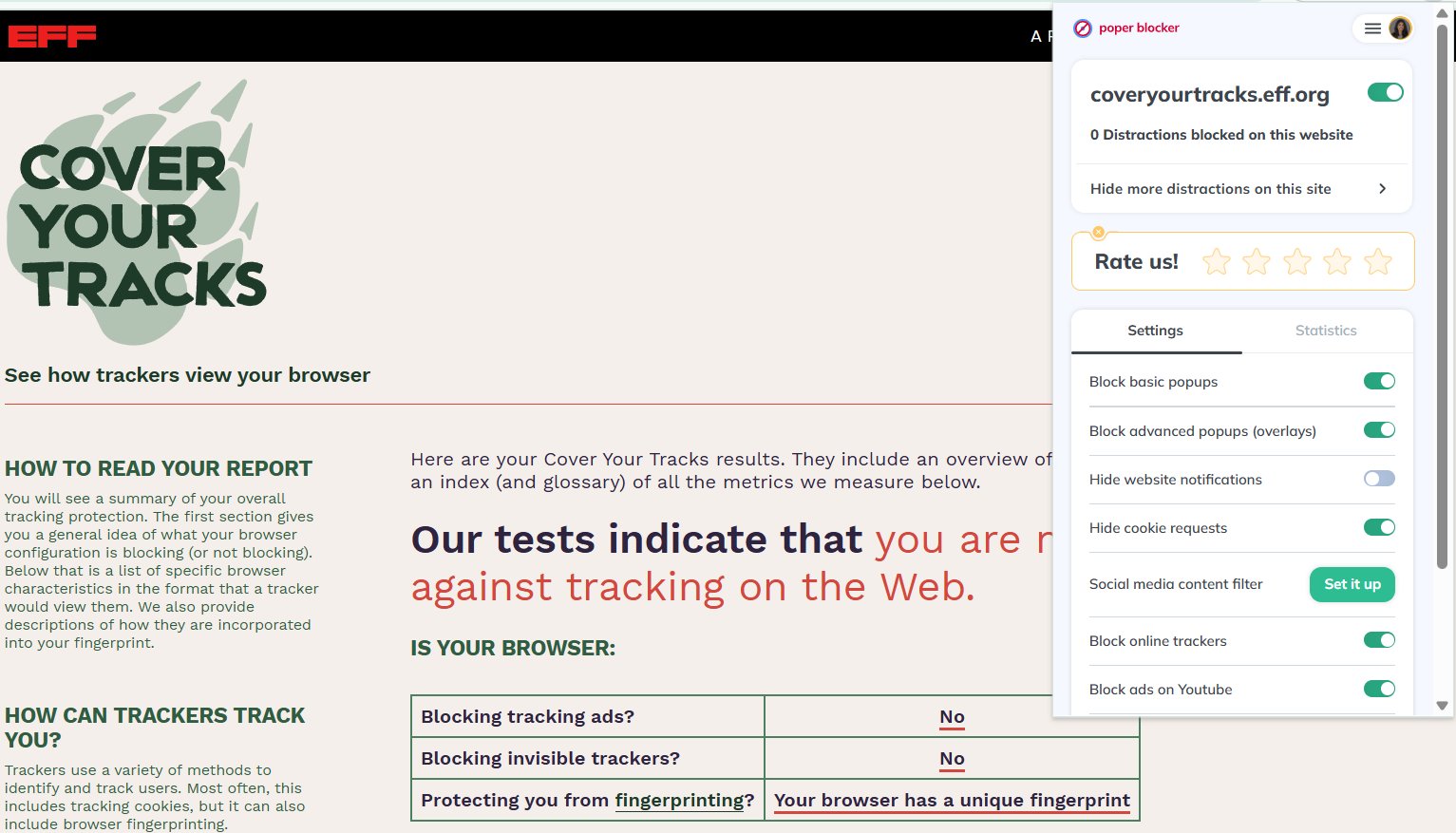This screenshot has height=833, width=1456.
Task: Click No result for tracking ads
Action: pos(952,717)
